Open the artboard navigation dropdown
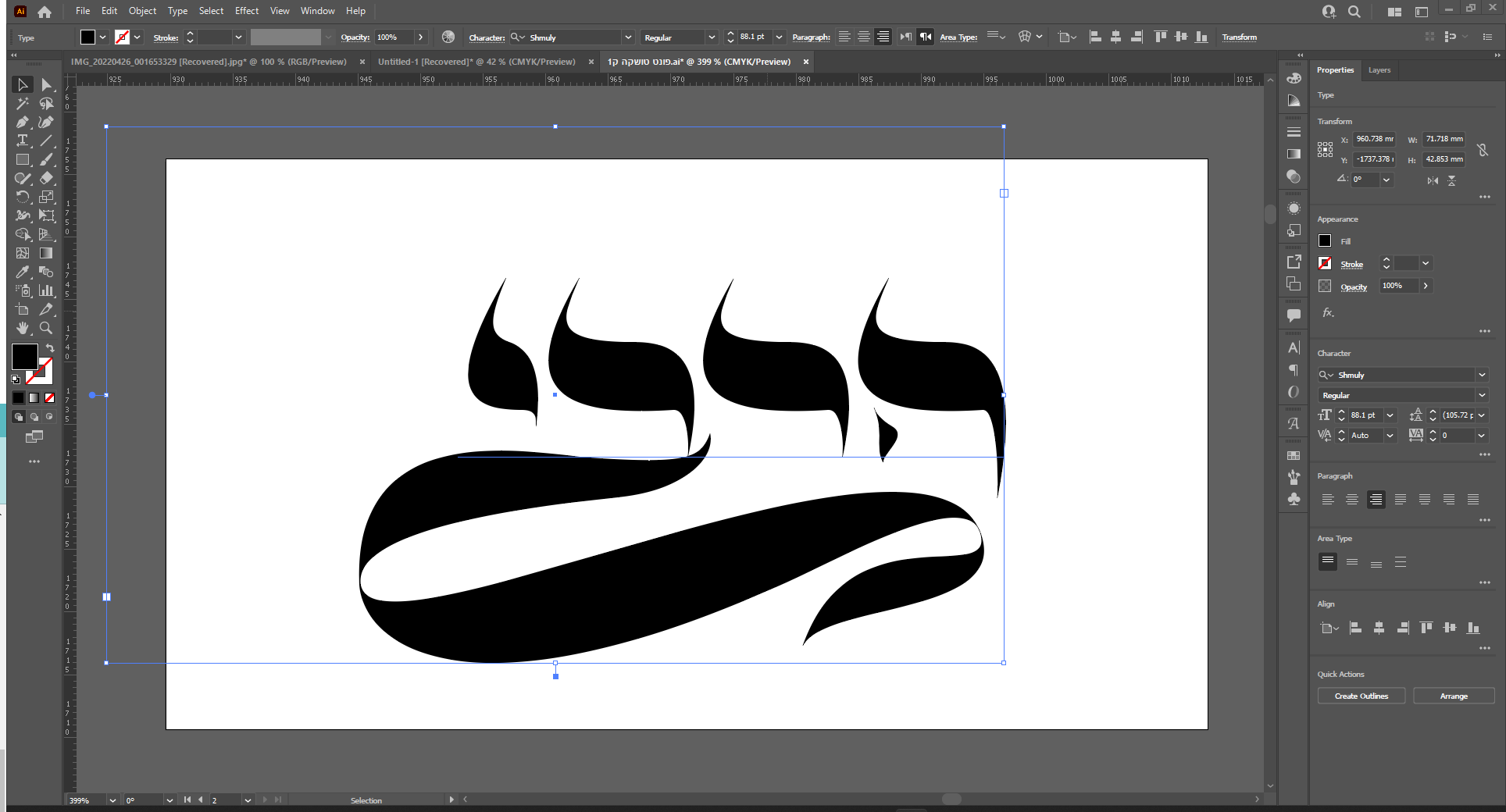Image resolution: width=1506 pixels, height=812 pixels. 248,800
